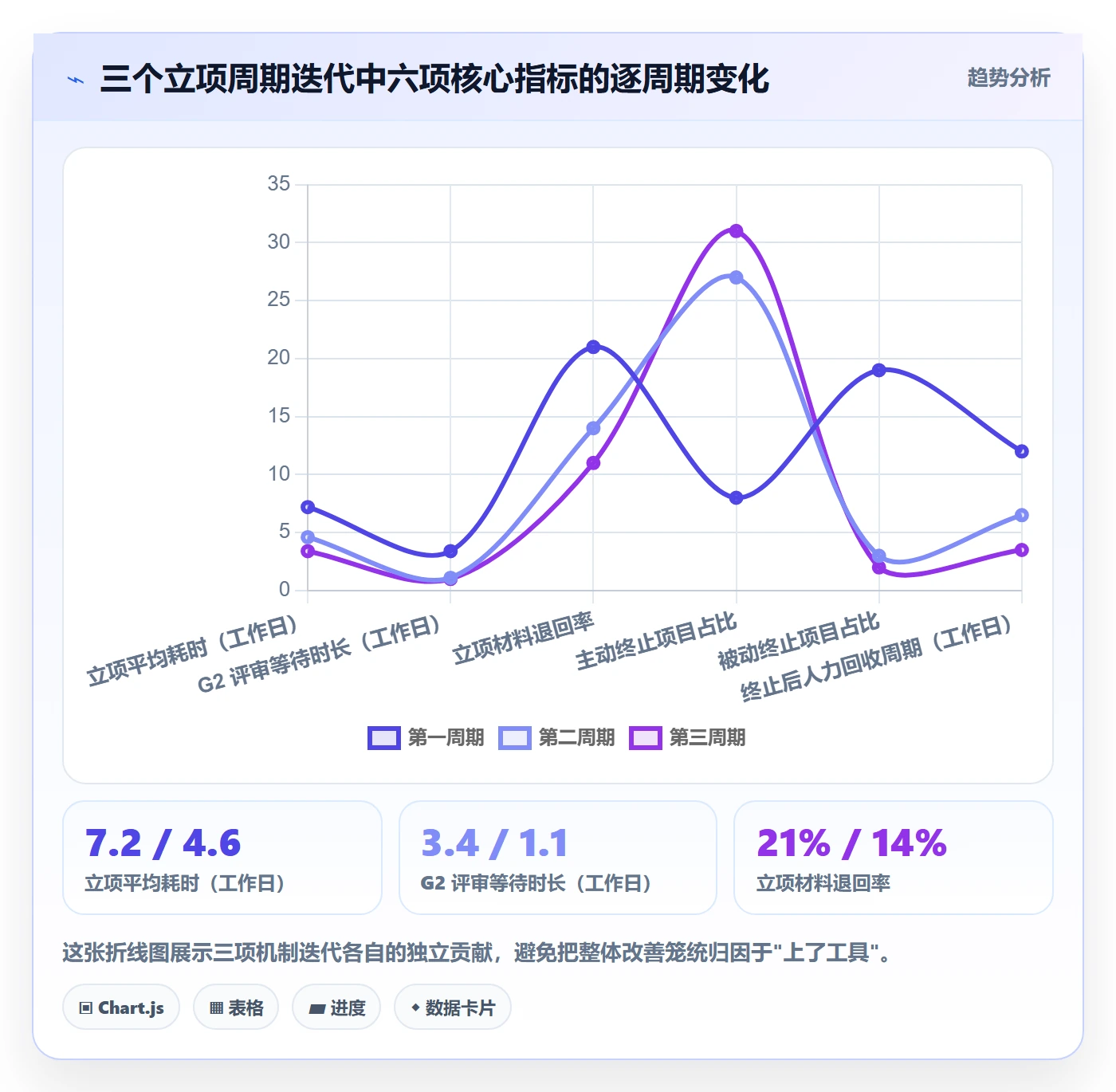This screenshot has height=1092, width=1116.
Task: Click the axis label 被动终止项目占比
Action: point(799,641)
